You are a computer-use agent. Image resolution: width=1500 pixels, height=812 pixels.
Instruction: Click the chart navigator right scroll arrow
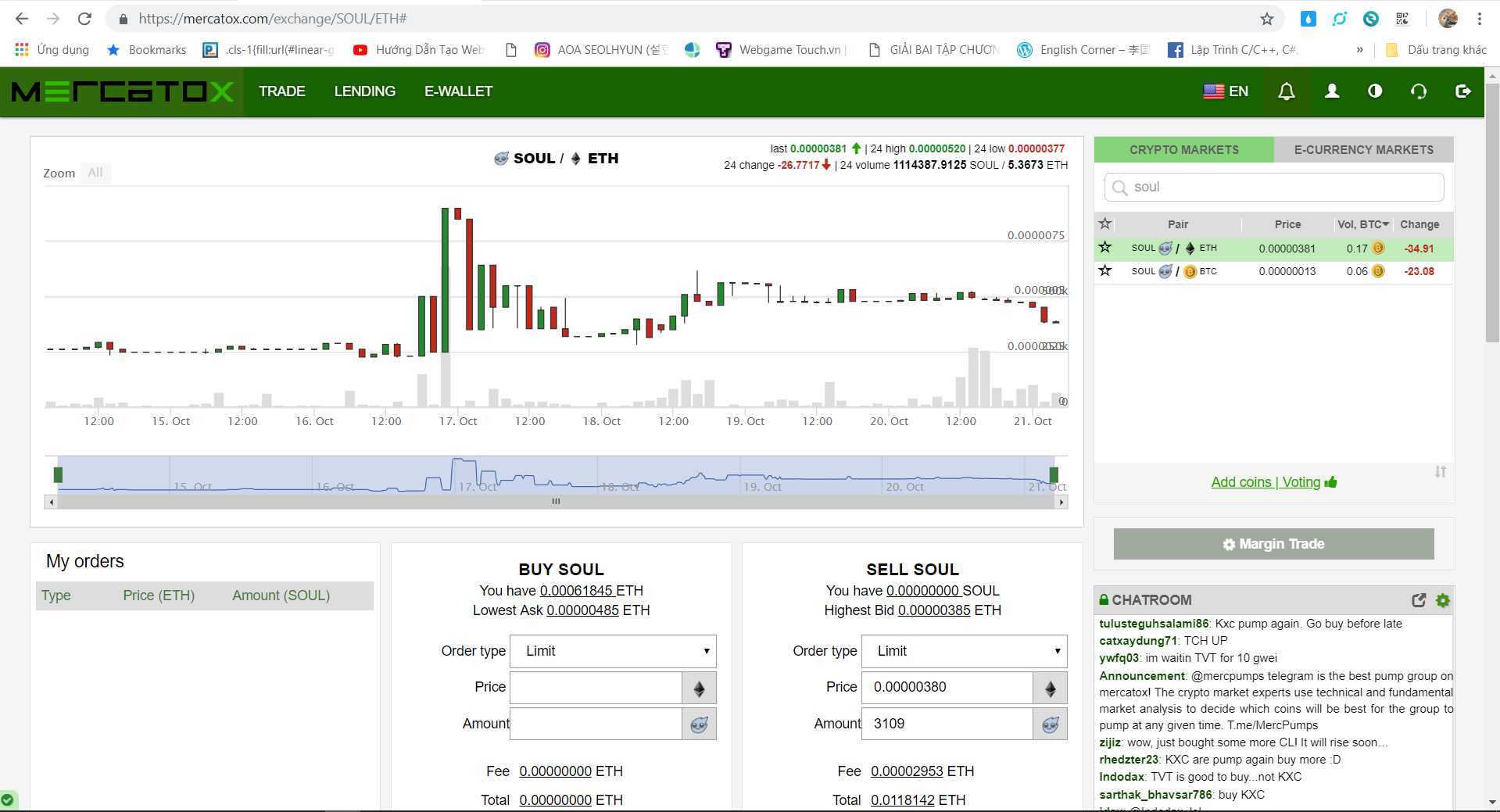(x=1061, y=502)
